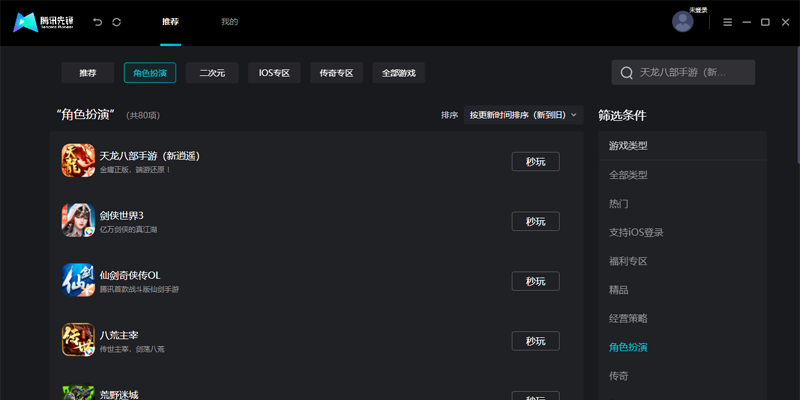Screen dimensions: 800x400
Task: Click the 仙剑奇侠传OL title
Action: (130, 276)
